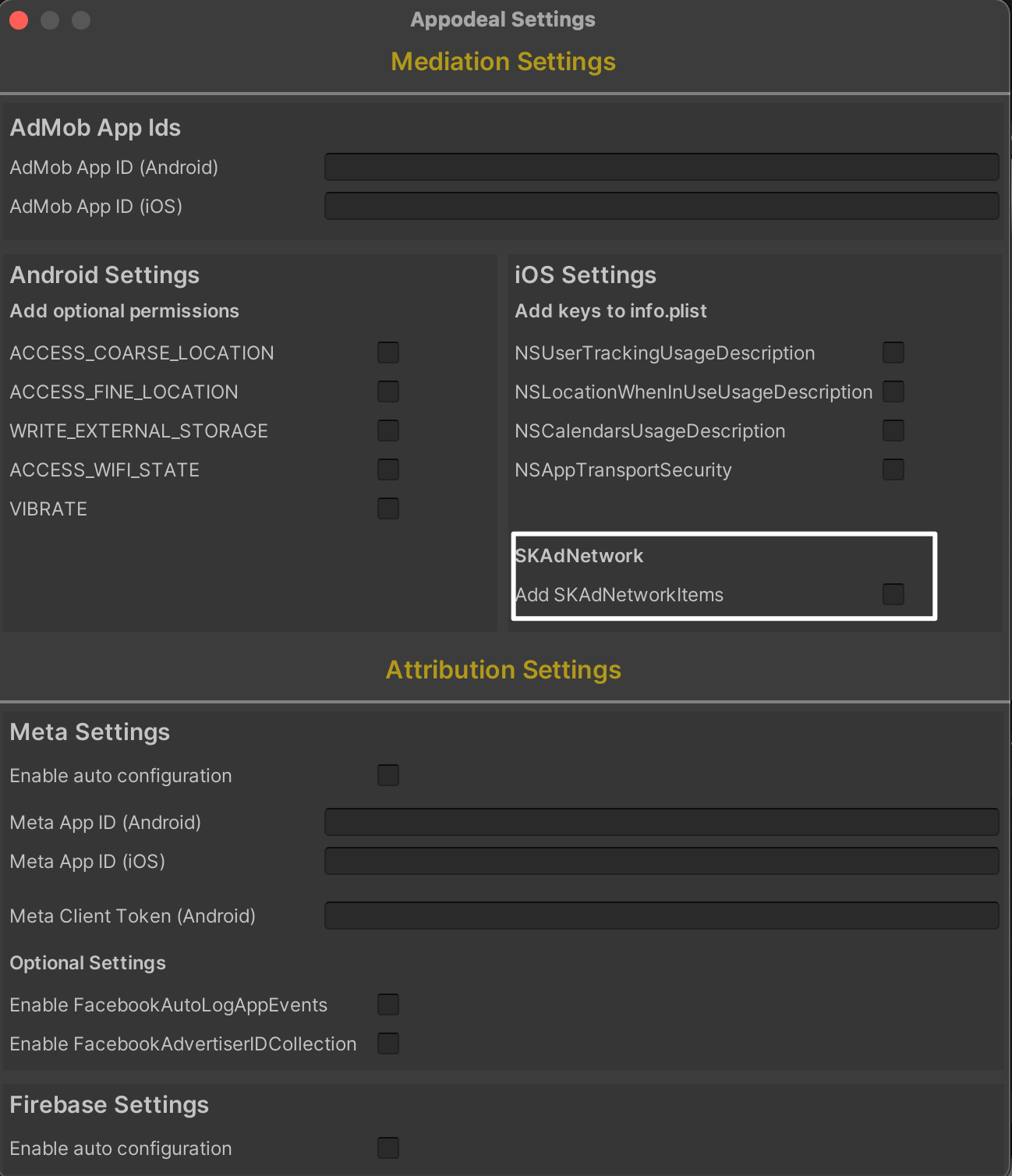Click the AdMob App ID (Android) field

(661, 167)
